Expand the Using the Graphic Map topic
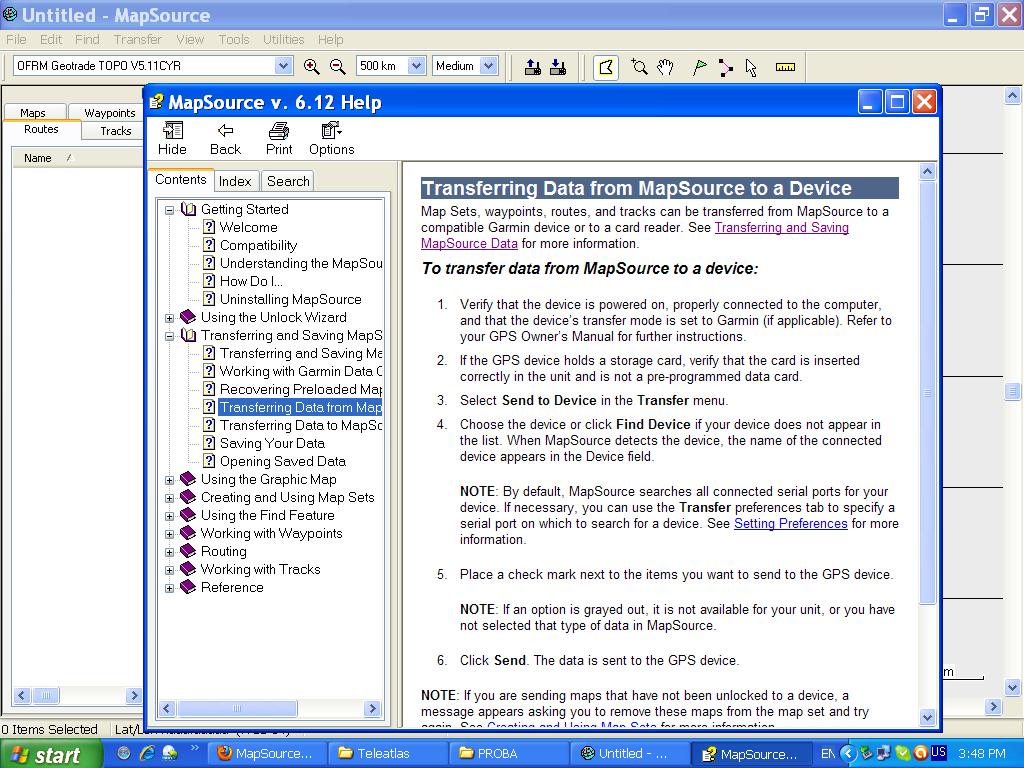 (169, 480)
